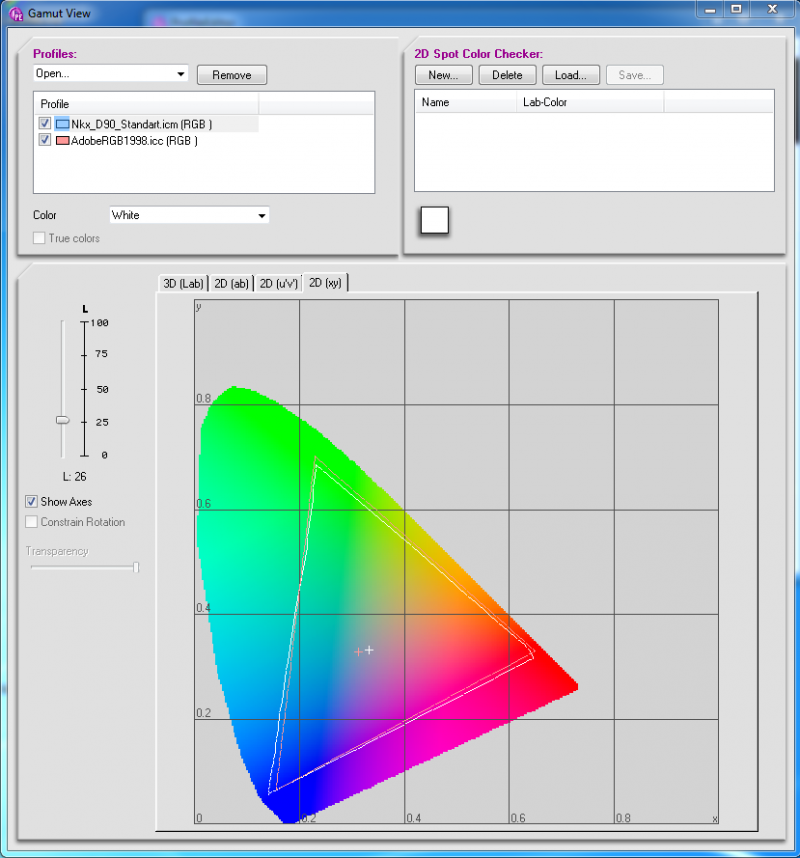Click the Delete spot color button
The height and width of the screenshot is (858, 800).
(x=507, y=75)
